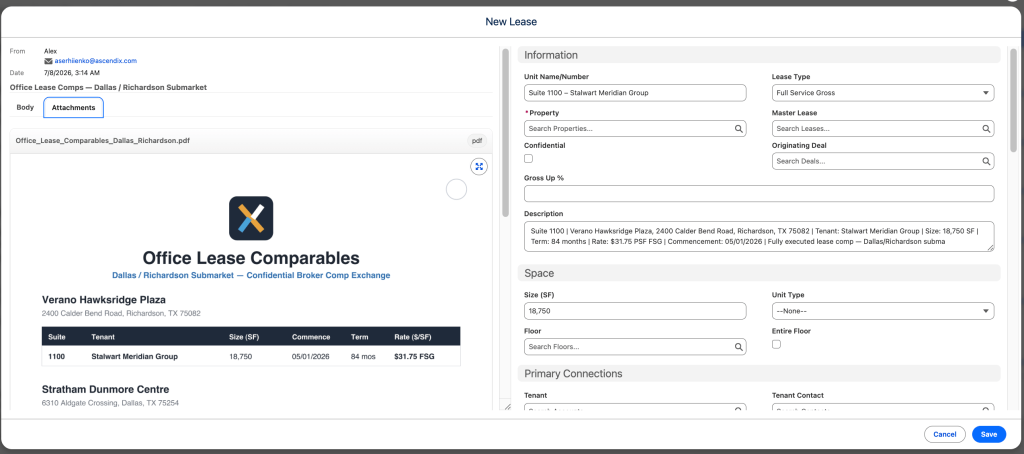The width and height of the screenshot is (1024, 454).
Task: Click the form's vertical scrollbar
Action: [x=1014, y=100]
